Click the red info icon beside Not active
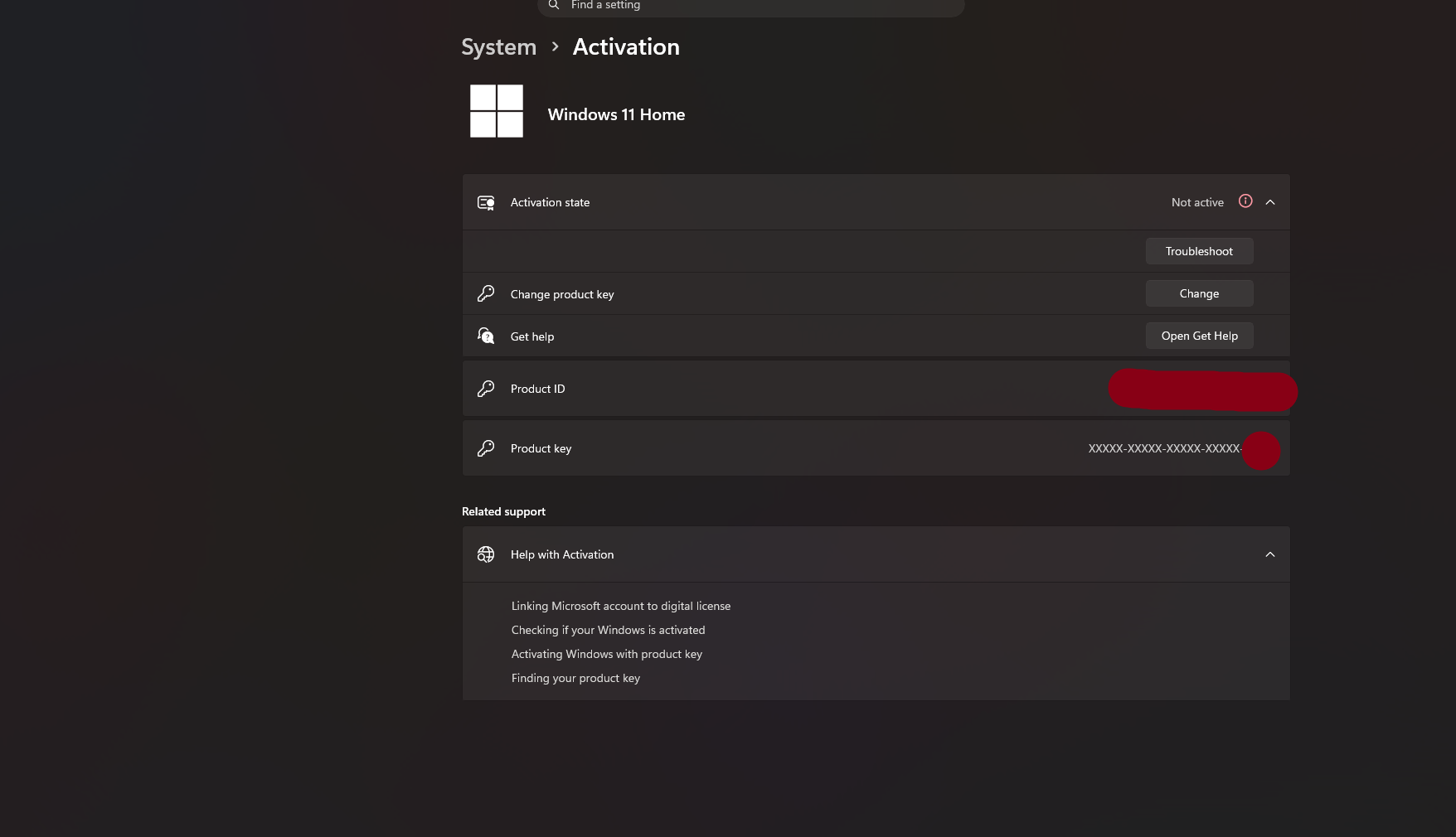The image size is (1456, 837). [x=1245, y=201]
